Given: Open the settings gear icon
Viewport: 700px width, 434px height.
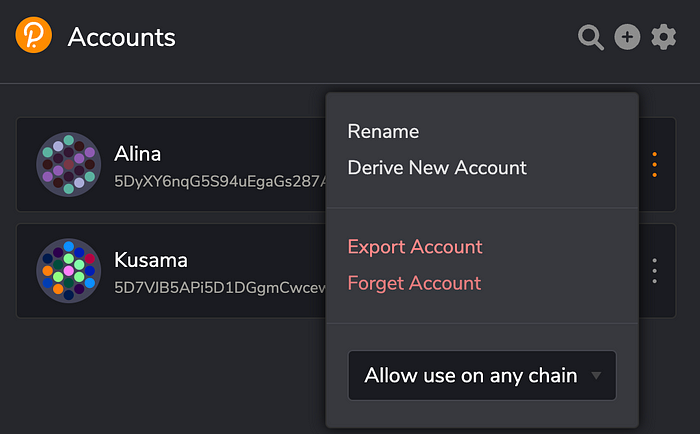Looking at the screenshot, I should [x=664, y=38].
